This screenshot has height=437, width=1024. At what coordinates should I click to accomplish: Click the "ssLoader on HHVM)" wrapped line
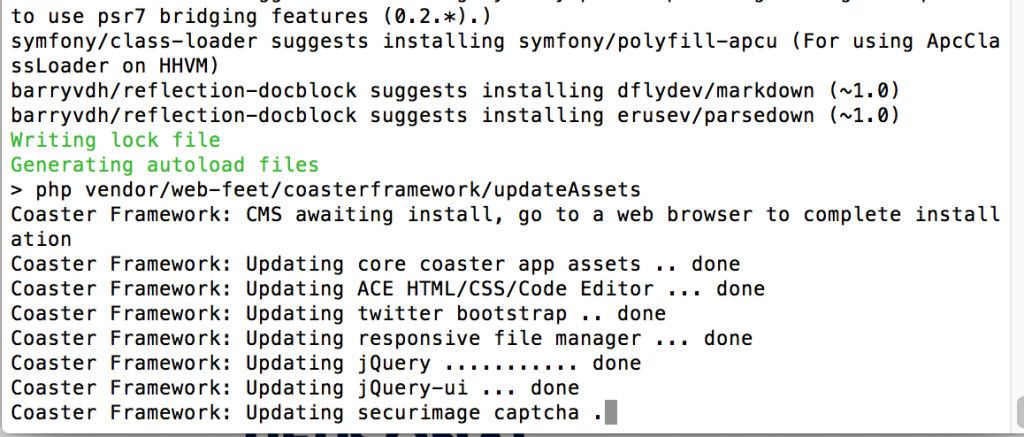pyautogui.click(x=116, y=65)
